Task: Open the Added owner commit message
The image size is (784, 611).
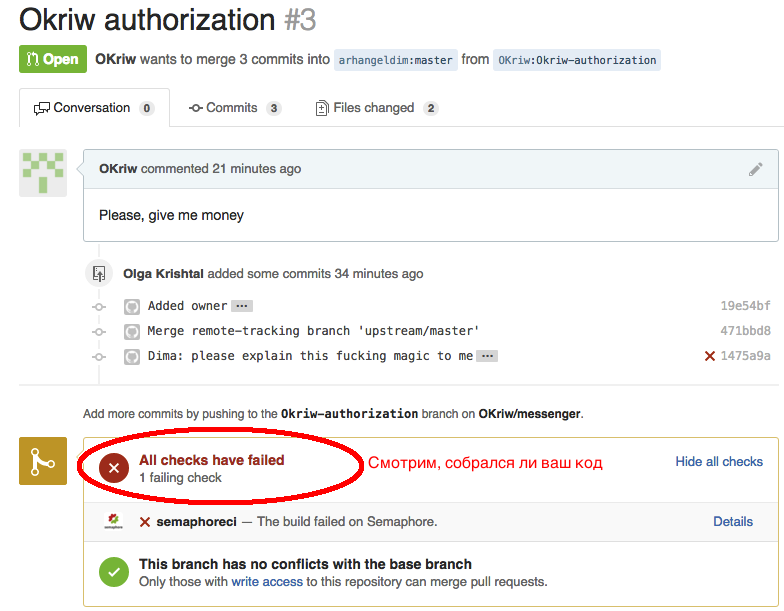Action: 188,306
